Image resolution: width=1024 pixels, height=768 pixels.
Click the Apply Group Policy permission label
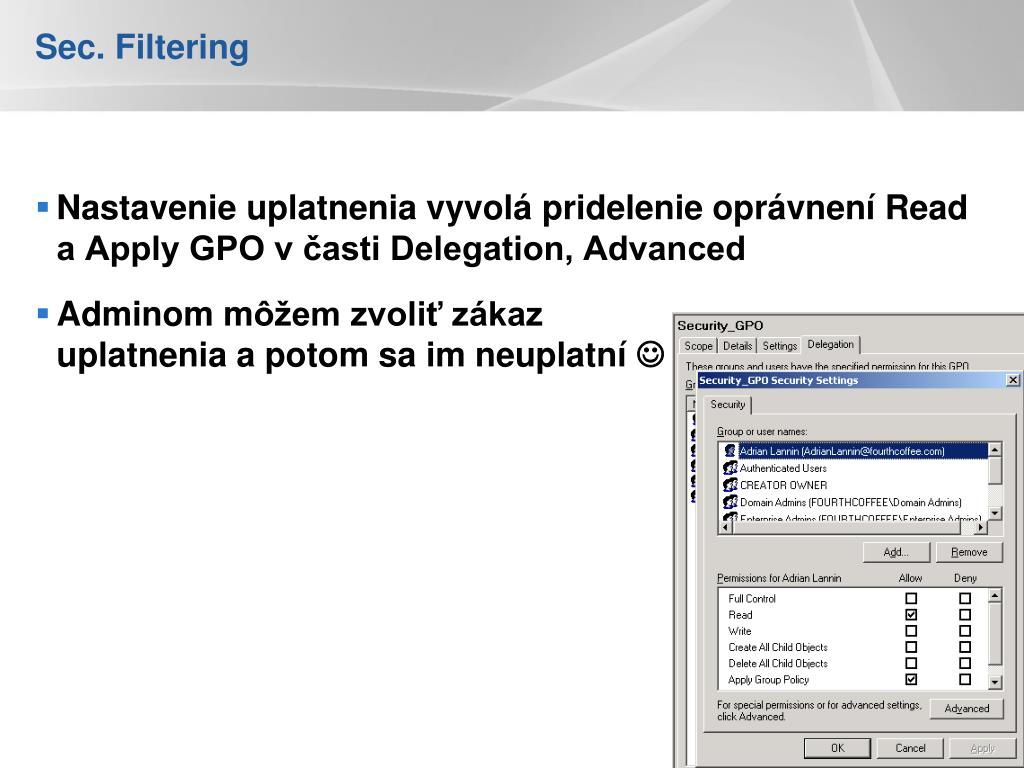[769, 680]
